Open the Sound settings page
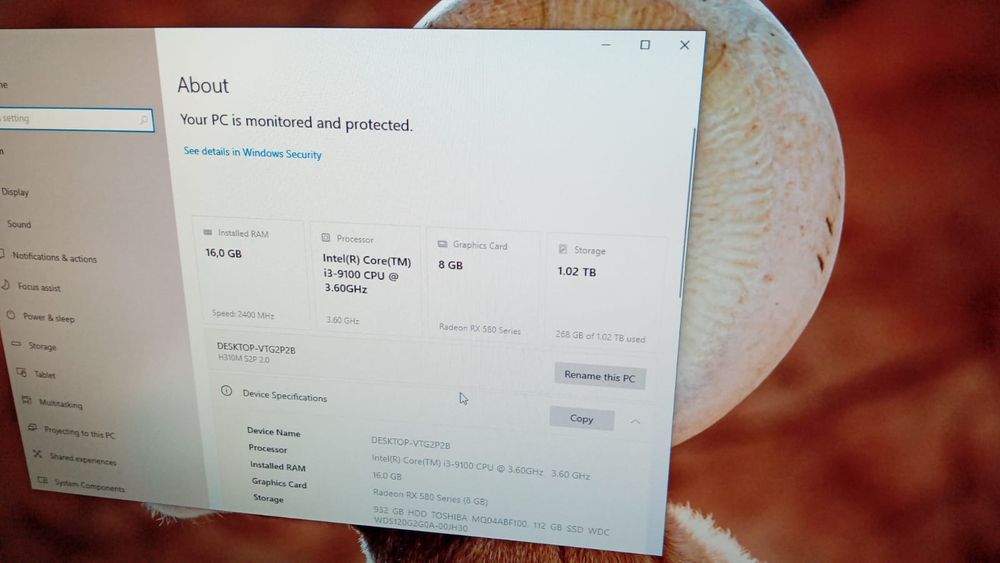The height and width of the screenshot is (563, 1000). (19, 224)
